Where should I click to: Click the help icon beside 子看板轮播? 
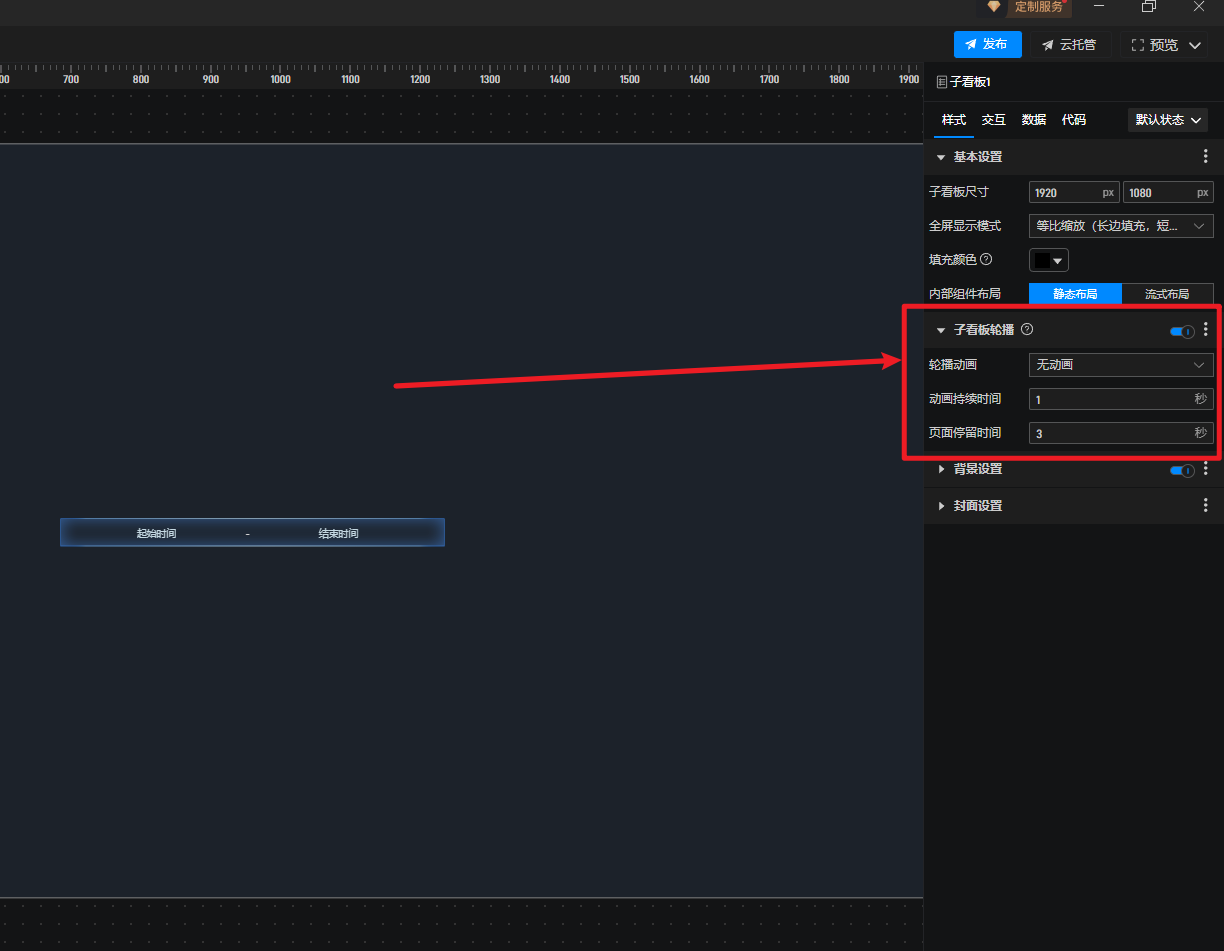tap(1027, 330)
